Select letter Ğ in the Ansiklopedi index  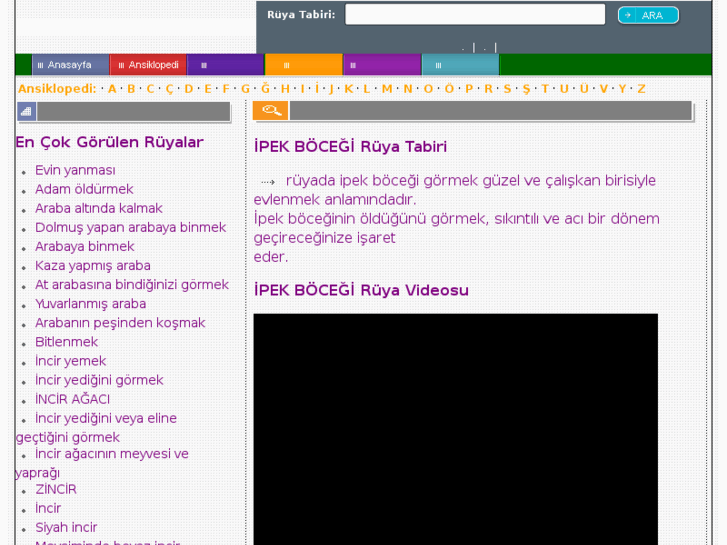point(265,88)
